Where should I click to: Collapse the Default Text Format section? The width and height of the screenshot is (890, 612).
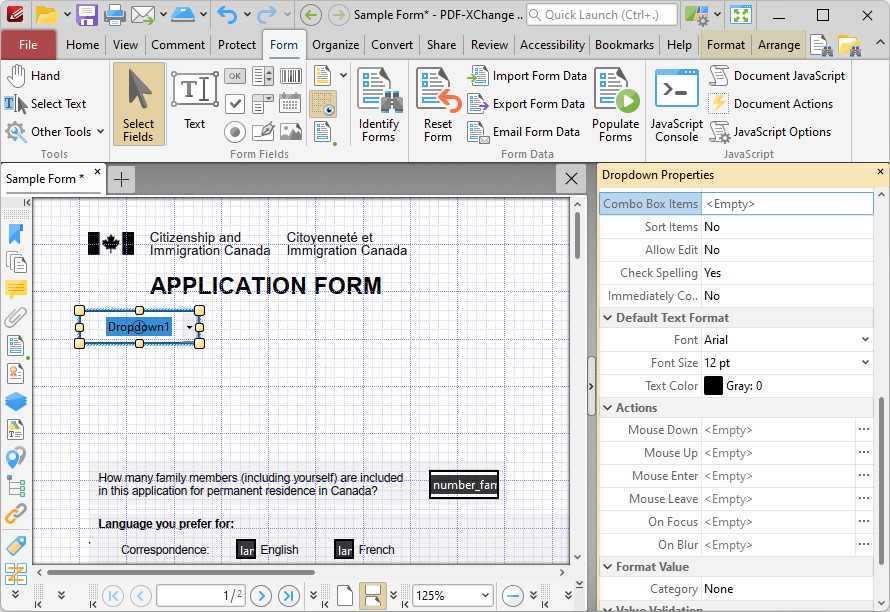607,317
